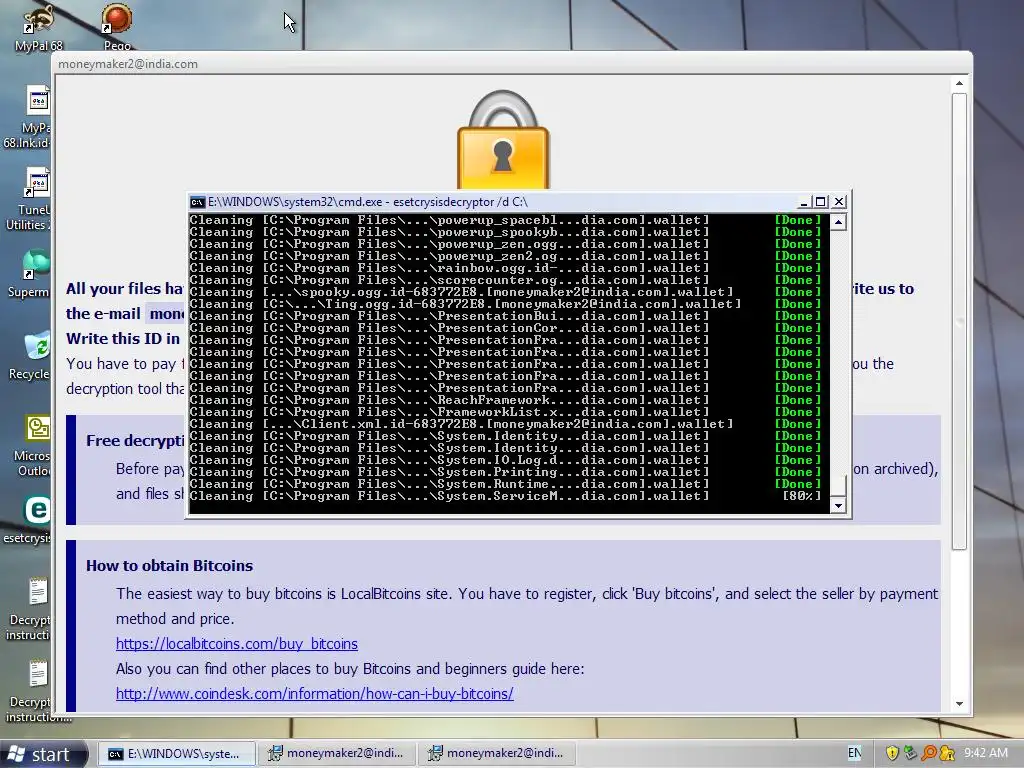Image resolution: width=1024 pixels, height=768 pixels.
Task: Maximize the cmd.exe window
Action: (x=821, y=202)
